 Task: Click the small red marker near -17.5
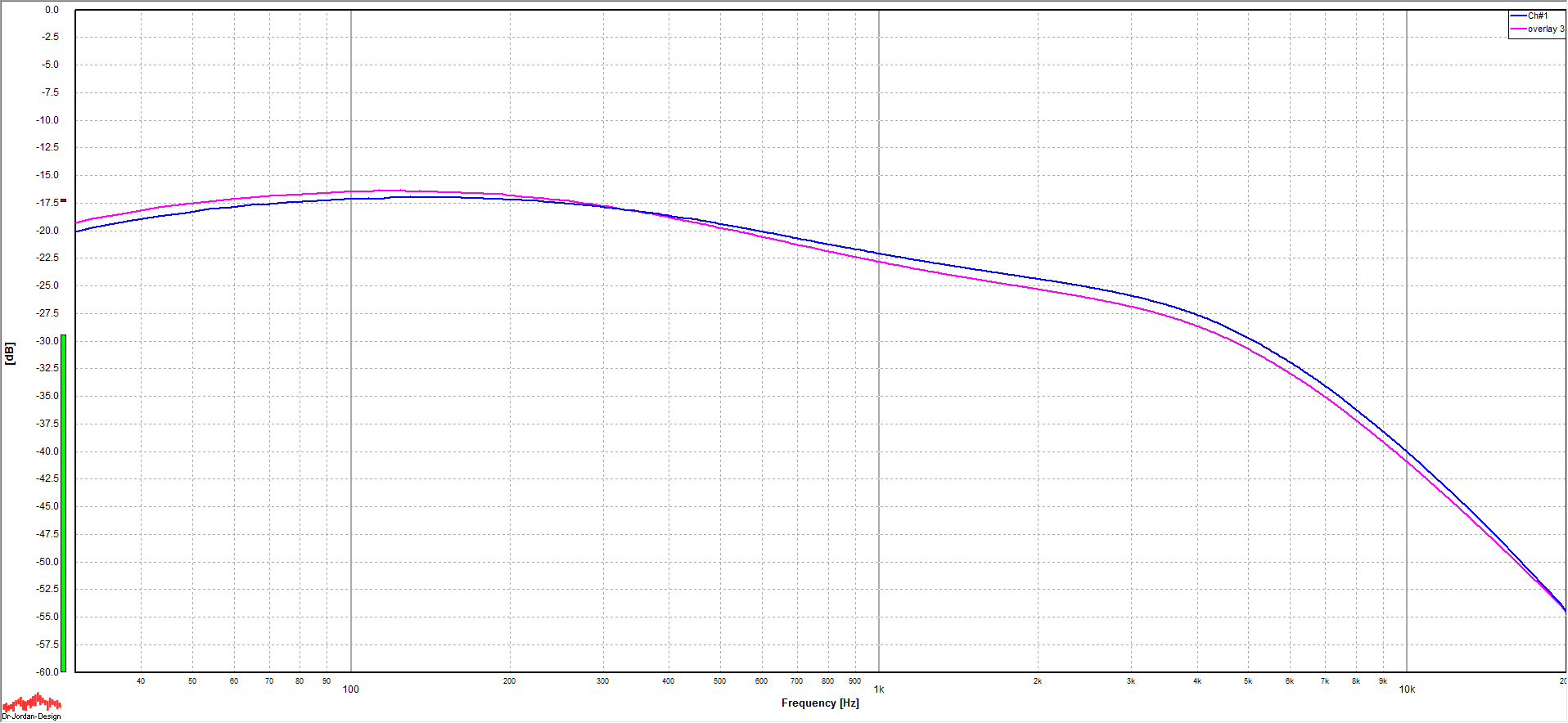tap(63, 200)
